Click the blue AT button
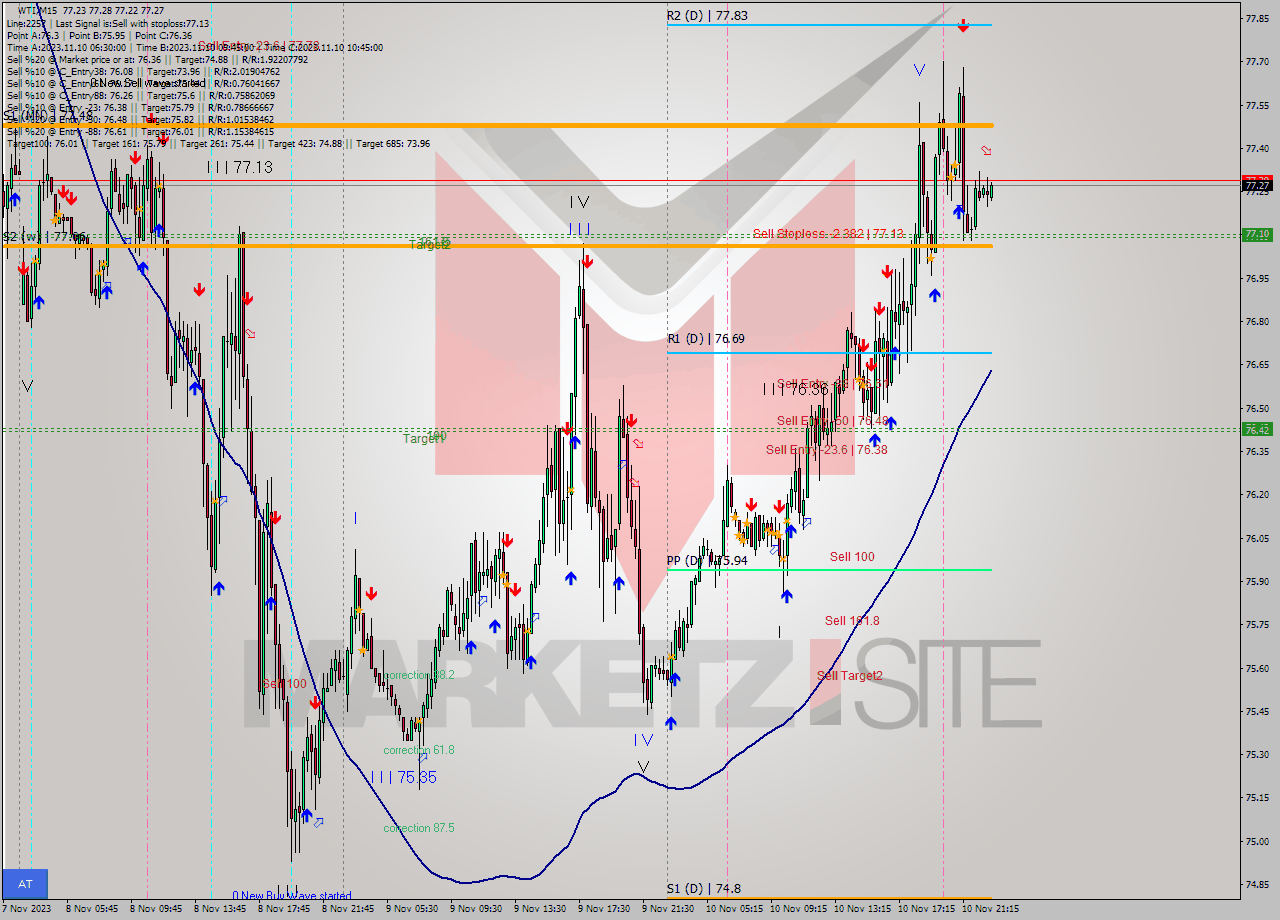1280x920 pixels. click(25, 884)
